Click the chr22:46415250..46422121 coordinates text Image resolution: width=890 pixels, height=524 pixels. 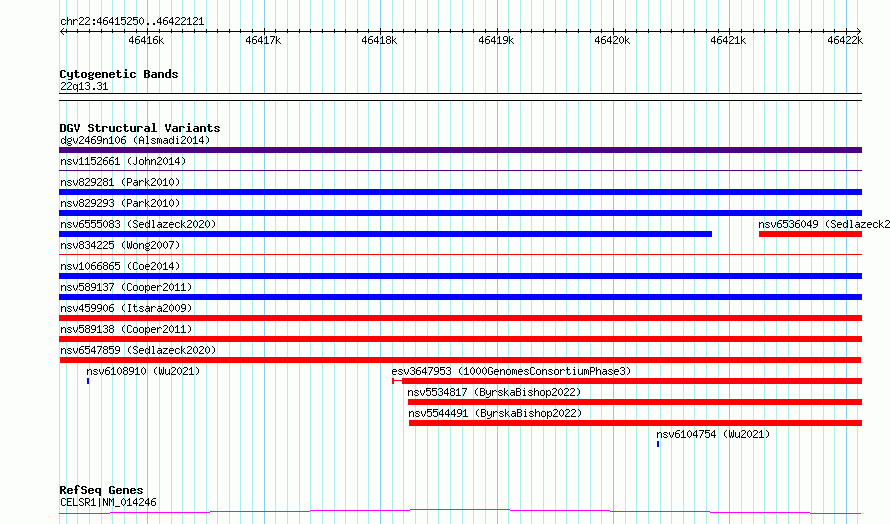132,22
